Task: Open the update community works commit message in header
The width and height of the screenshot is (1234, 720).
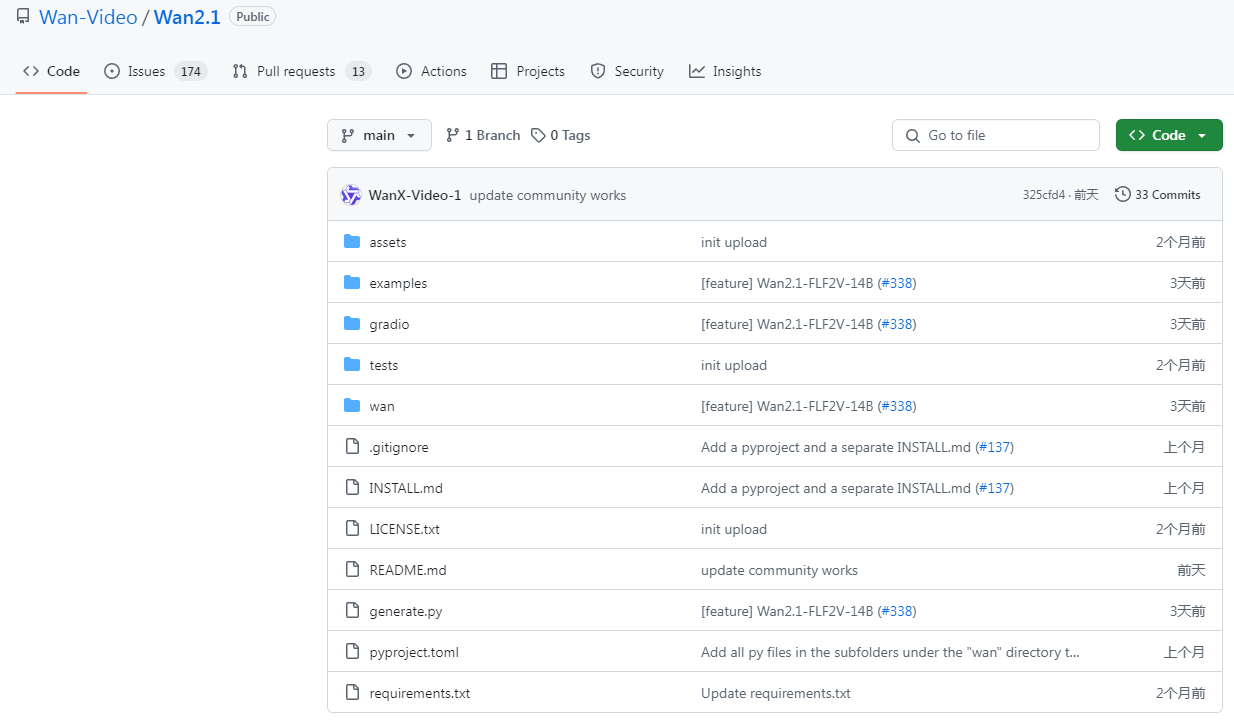Action: [548, 195]
